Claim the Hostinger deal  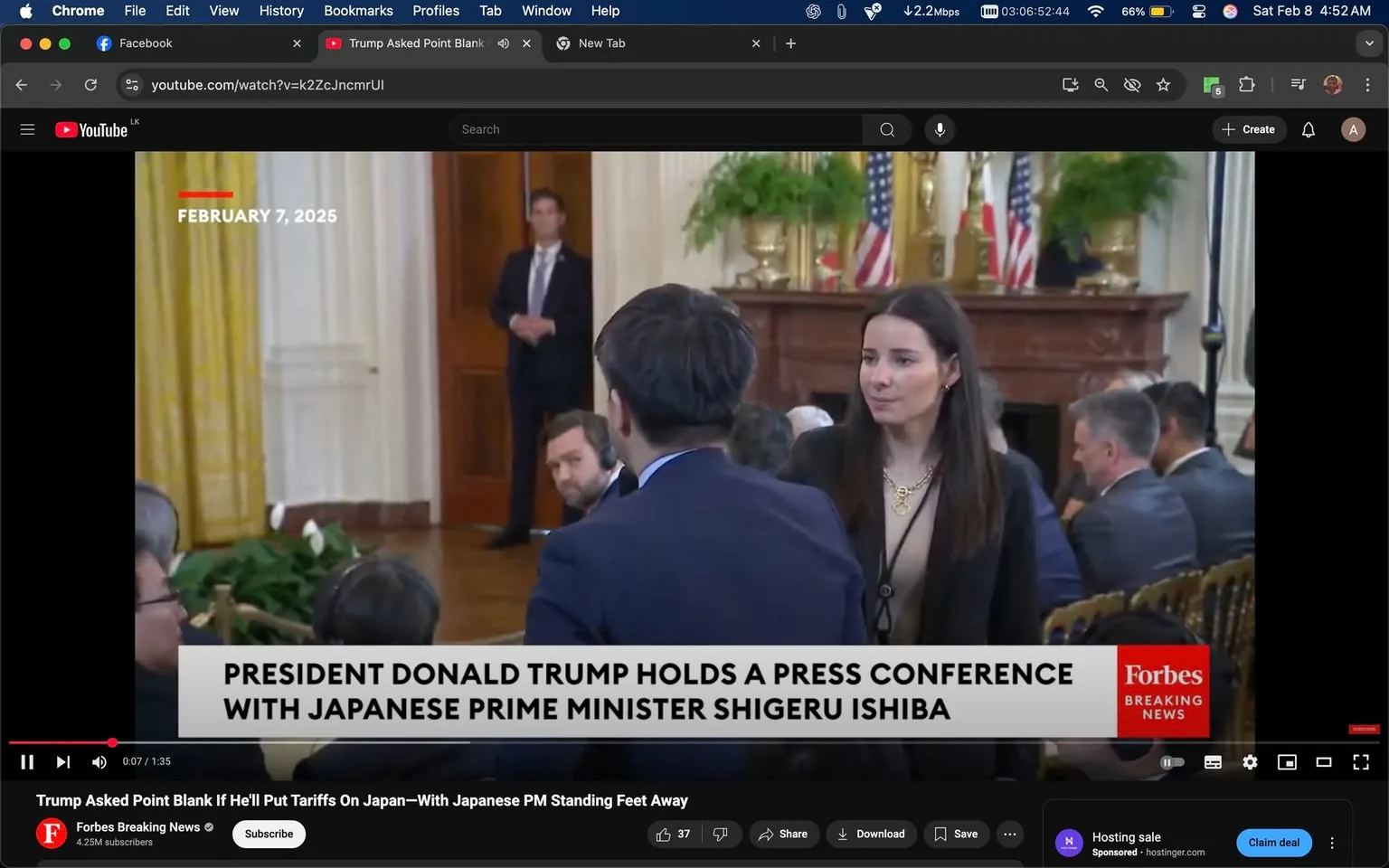coord(1273,842)
